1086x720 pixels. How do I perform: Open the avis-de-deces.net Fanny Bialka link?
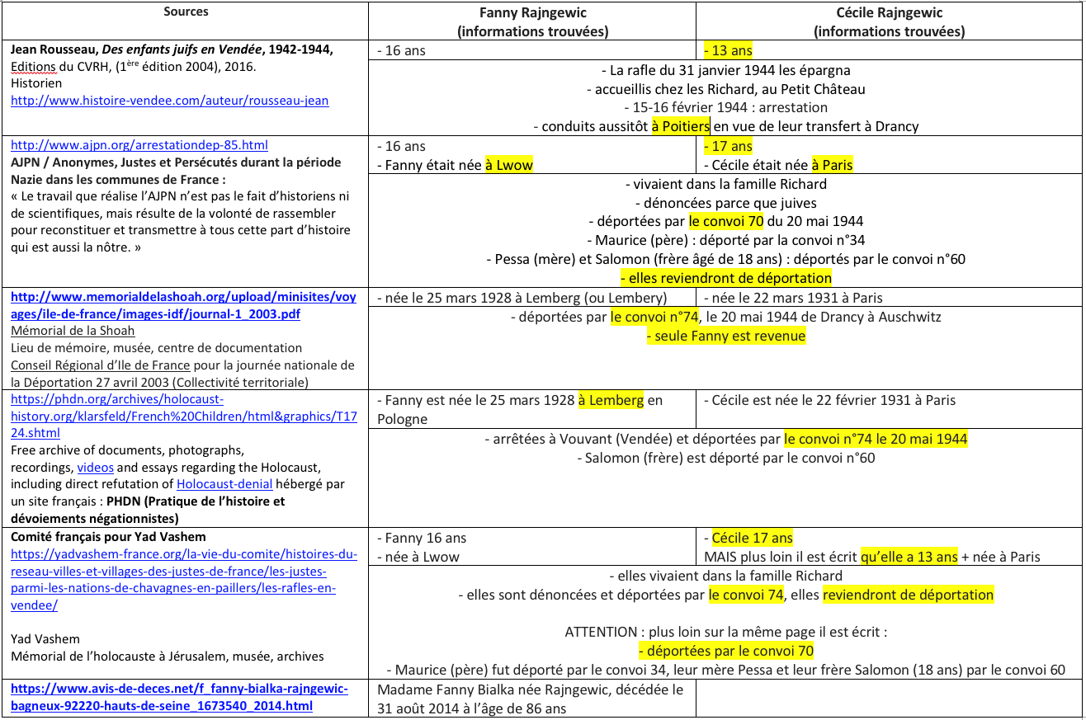click(182, 698)
